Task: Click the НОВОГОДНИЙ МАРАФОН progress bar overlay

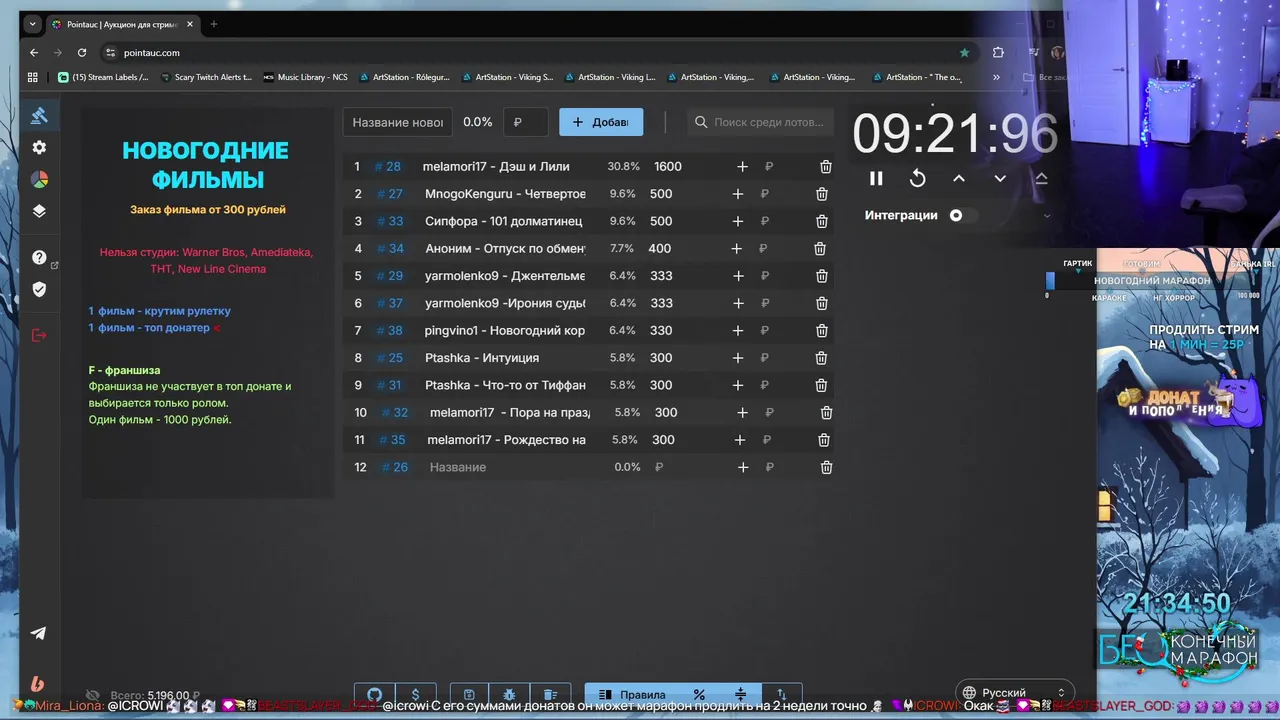Action: [x=1153, y=281]
